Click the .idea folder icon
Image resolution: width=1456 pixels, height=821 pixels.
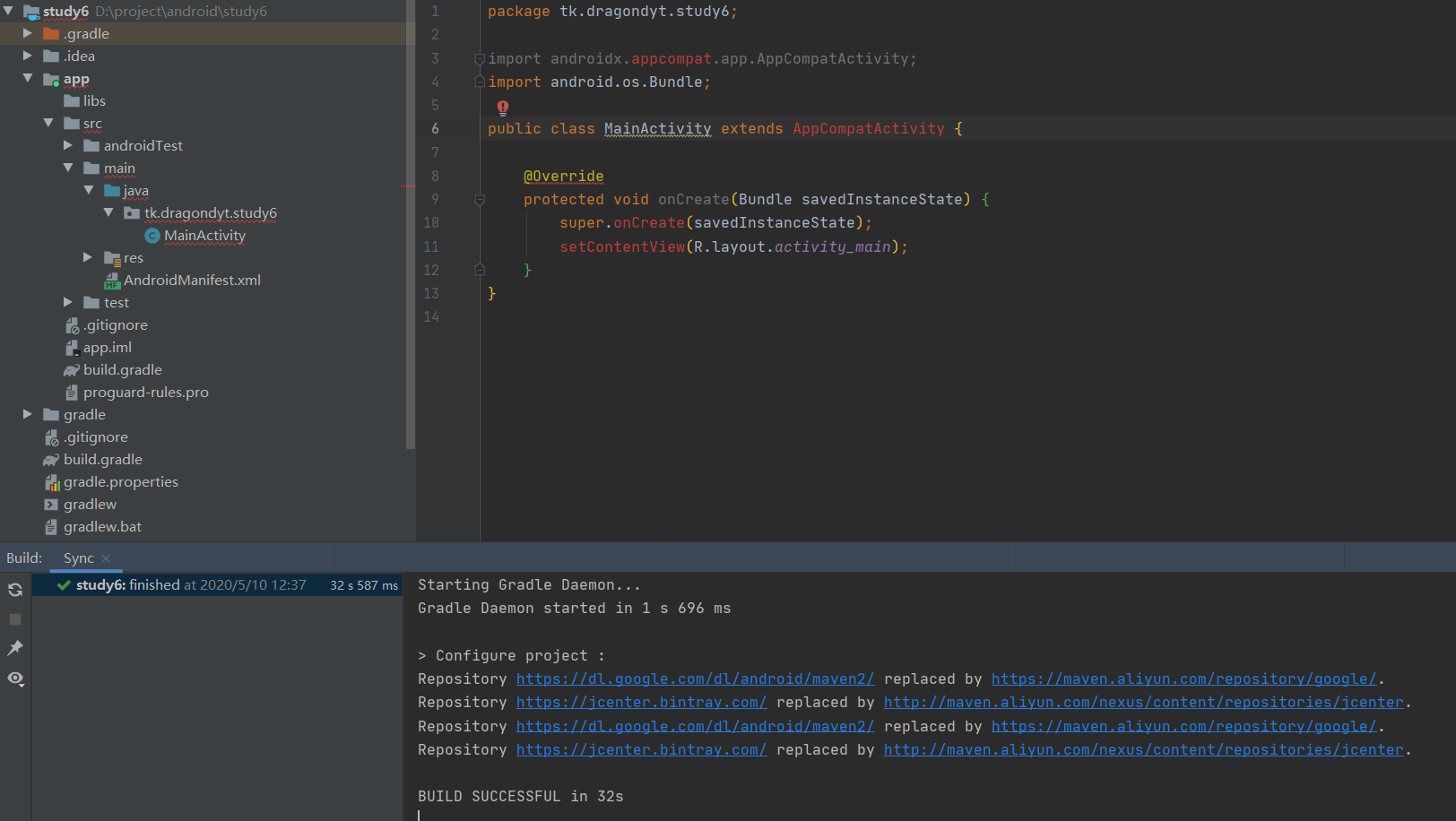pyautogui.click(x=51, y=56)
